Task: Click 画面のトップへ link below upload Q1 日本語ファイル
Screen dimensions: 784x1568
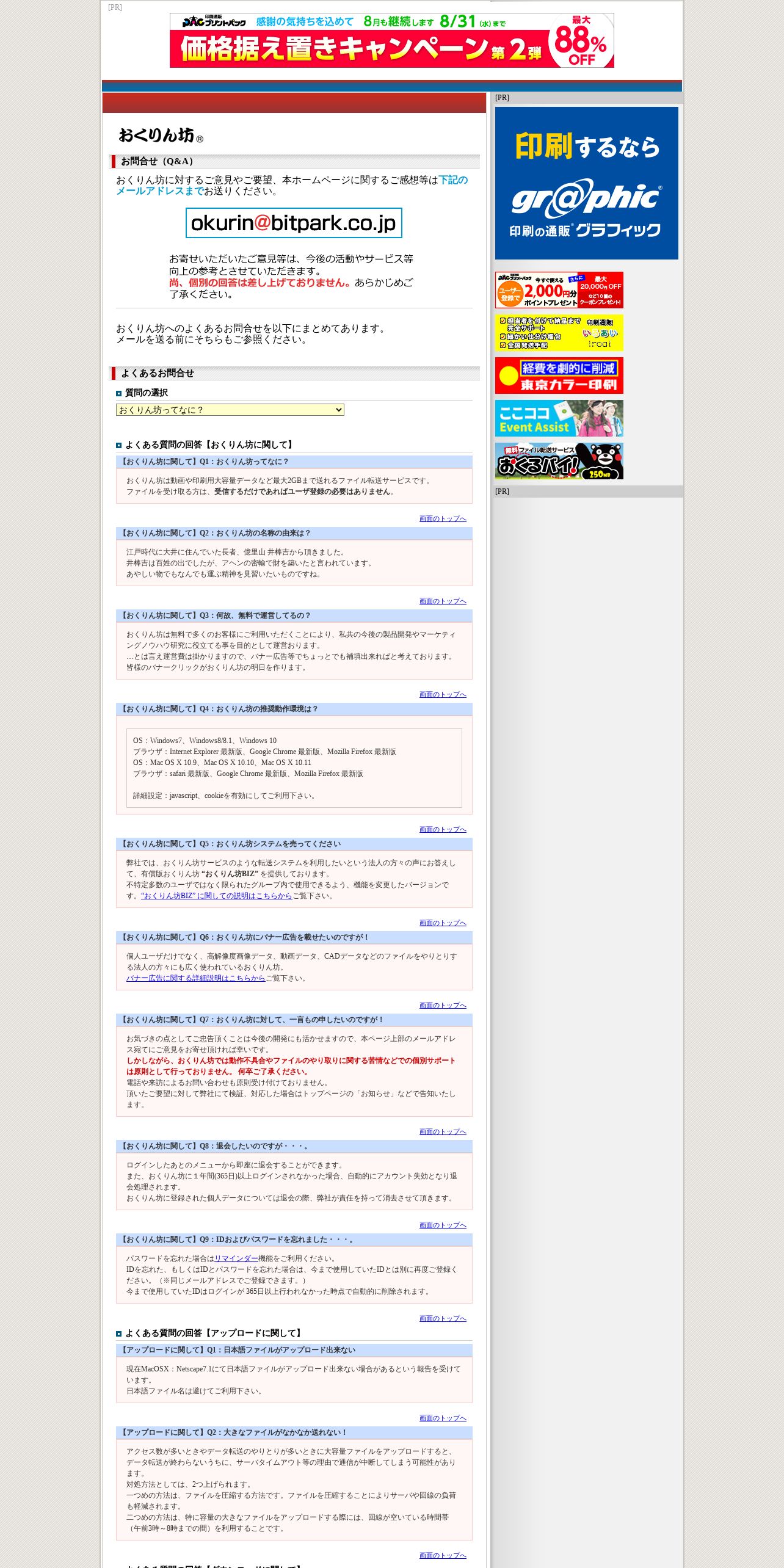Action: coord(443,1418)
